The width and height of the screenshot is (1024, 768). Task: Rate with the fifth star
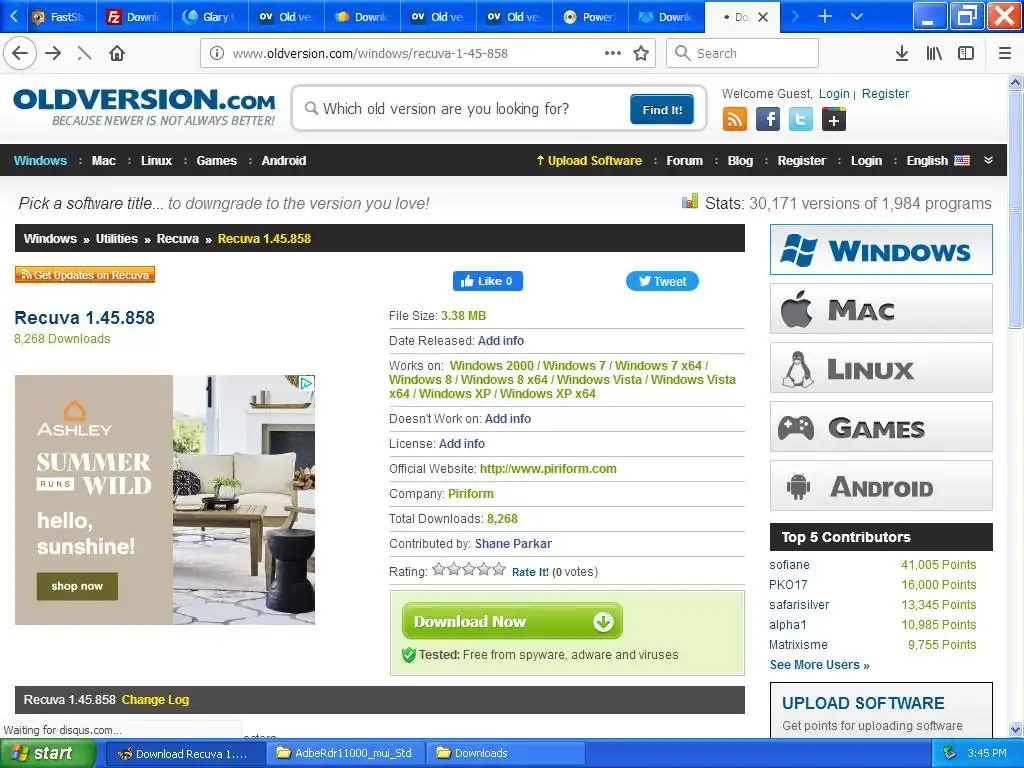pos(499,569)
